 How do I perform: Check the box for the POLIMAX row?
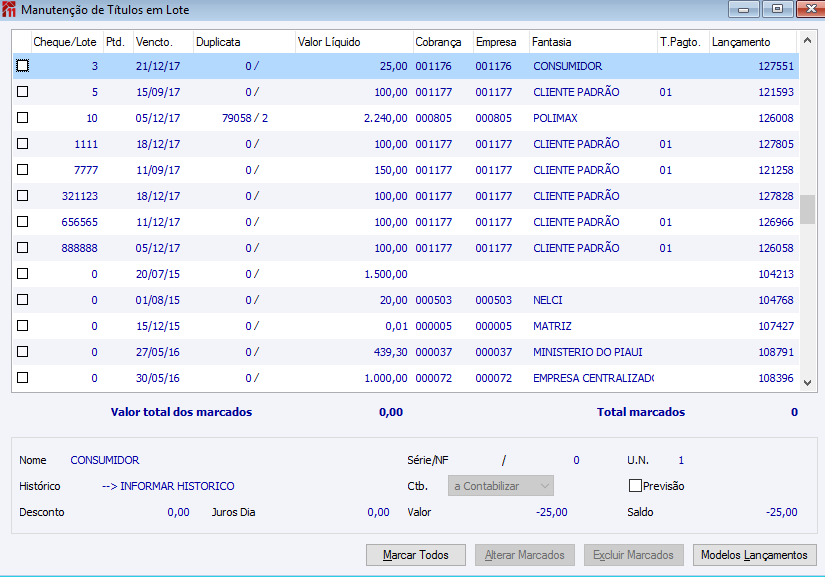[23, 118]
